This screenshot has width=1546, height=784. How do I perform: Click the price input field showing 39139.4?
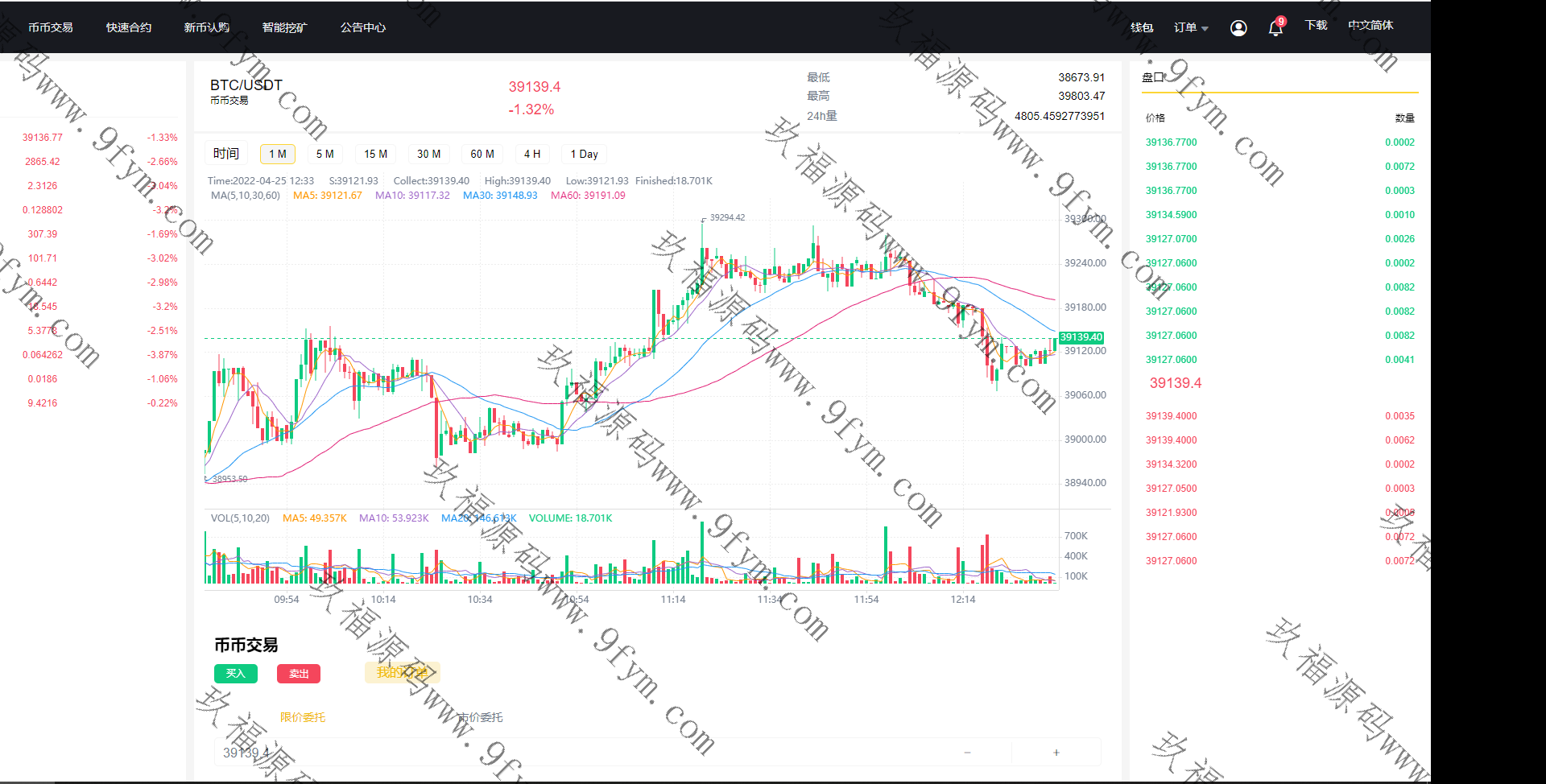click(564, 753)
